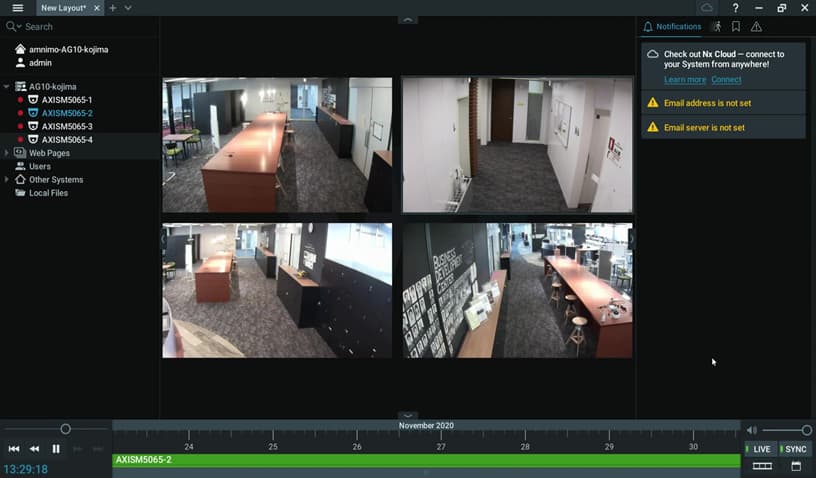This screenshot has width=816, height=478.
Task: Click the volume slider
Action: pyautogui.click(x=785, y=430)
